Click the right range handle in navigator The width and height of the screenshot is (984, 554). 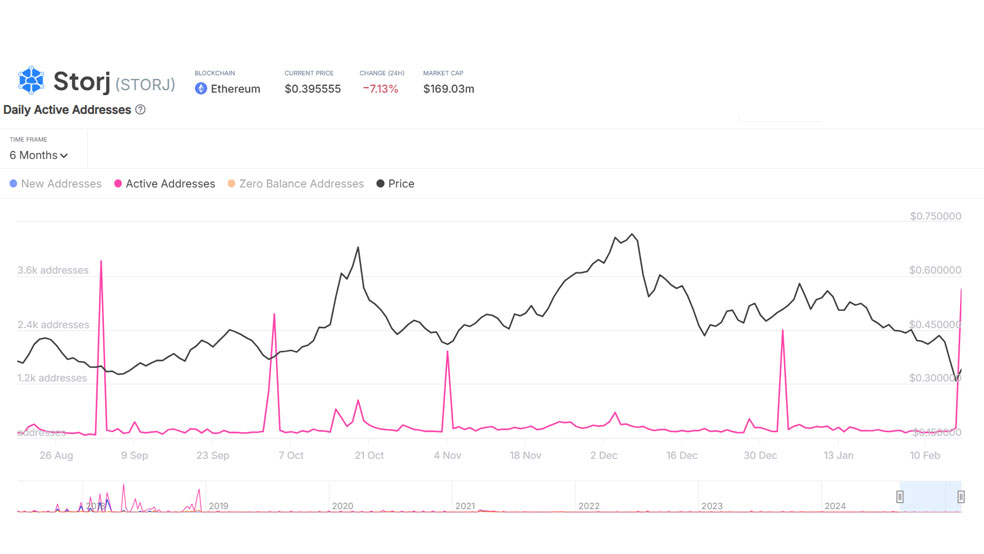961,497
